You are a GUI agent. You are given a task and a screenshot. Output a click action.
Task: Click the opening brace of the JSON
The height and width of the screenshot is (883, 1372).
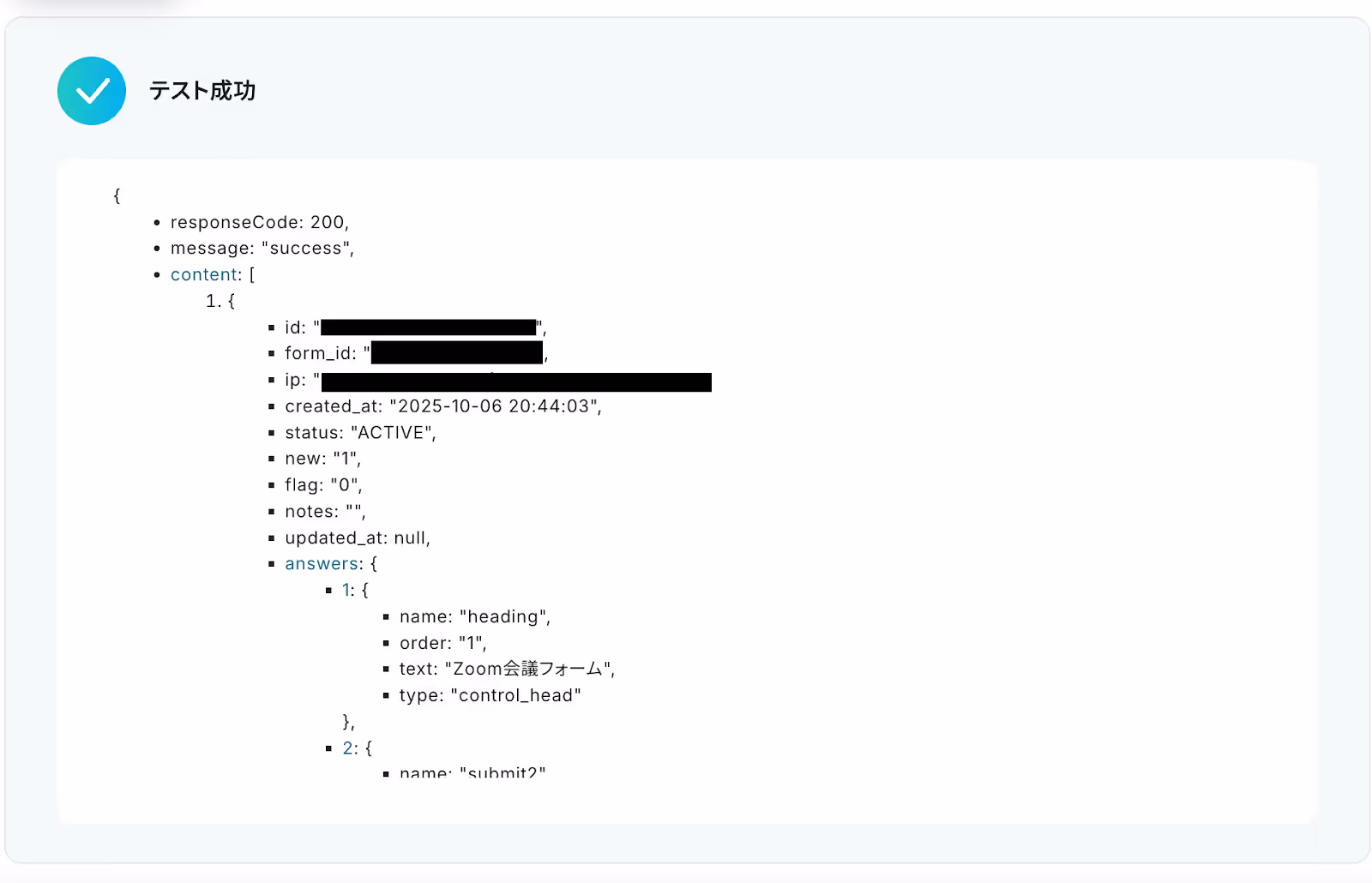pos(117,195)
